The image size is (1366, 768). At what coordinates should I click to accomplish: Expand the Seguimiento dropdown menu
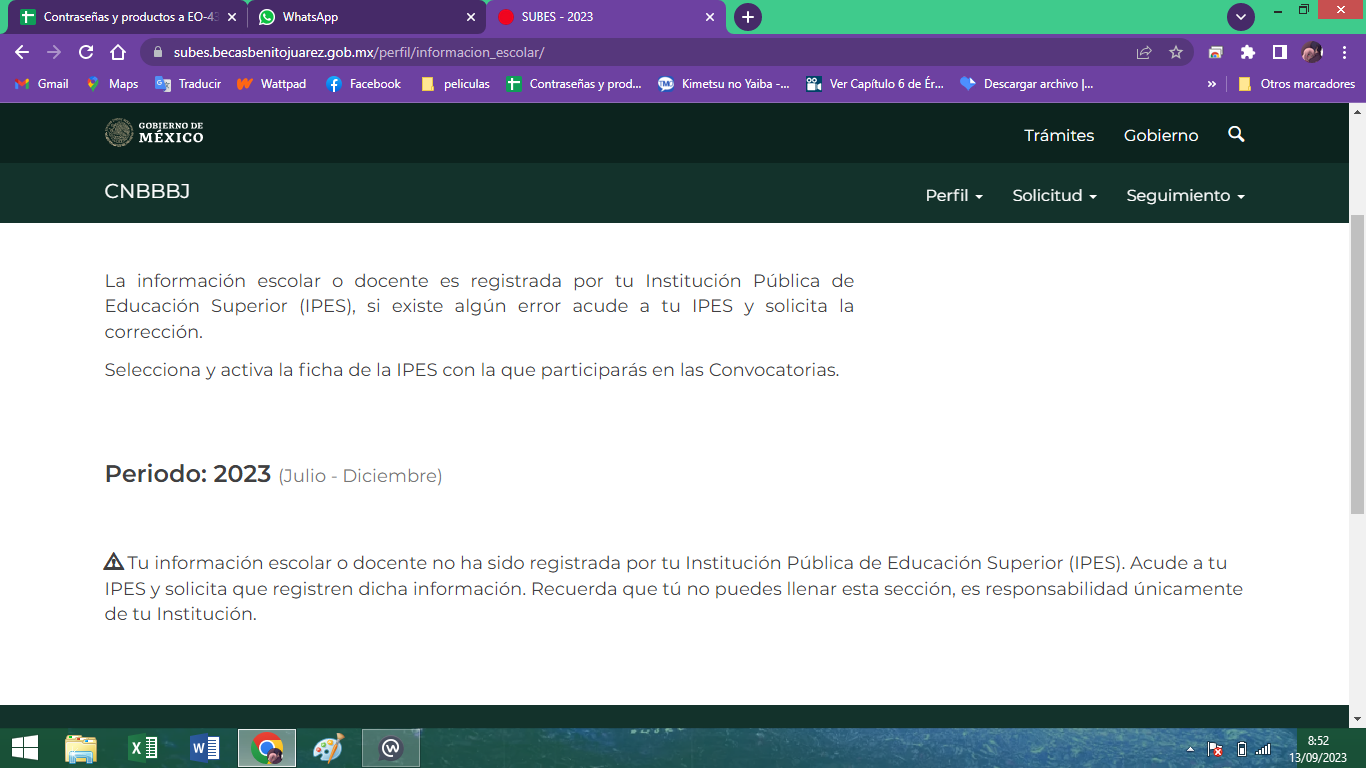click(1185, 195)
